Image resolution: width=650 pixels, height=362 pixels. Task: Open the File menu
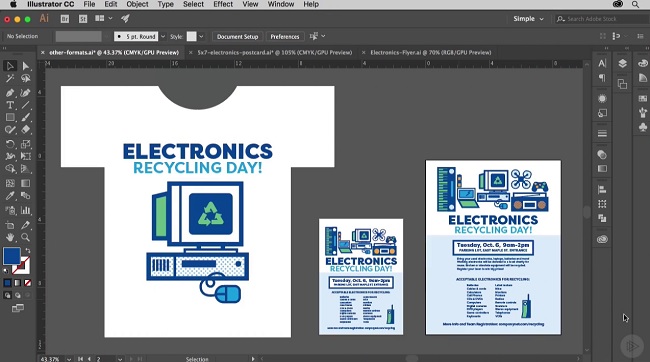(x=89, y=4)
